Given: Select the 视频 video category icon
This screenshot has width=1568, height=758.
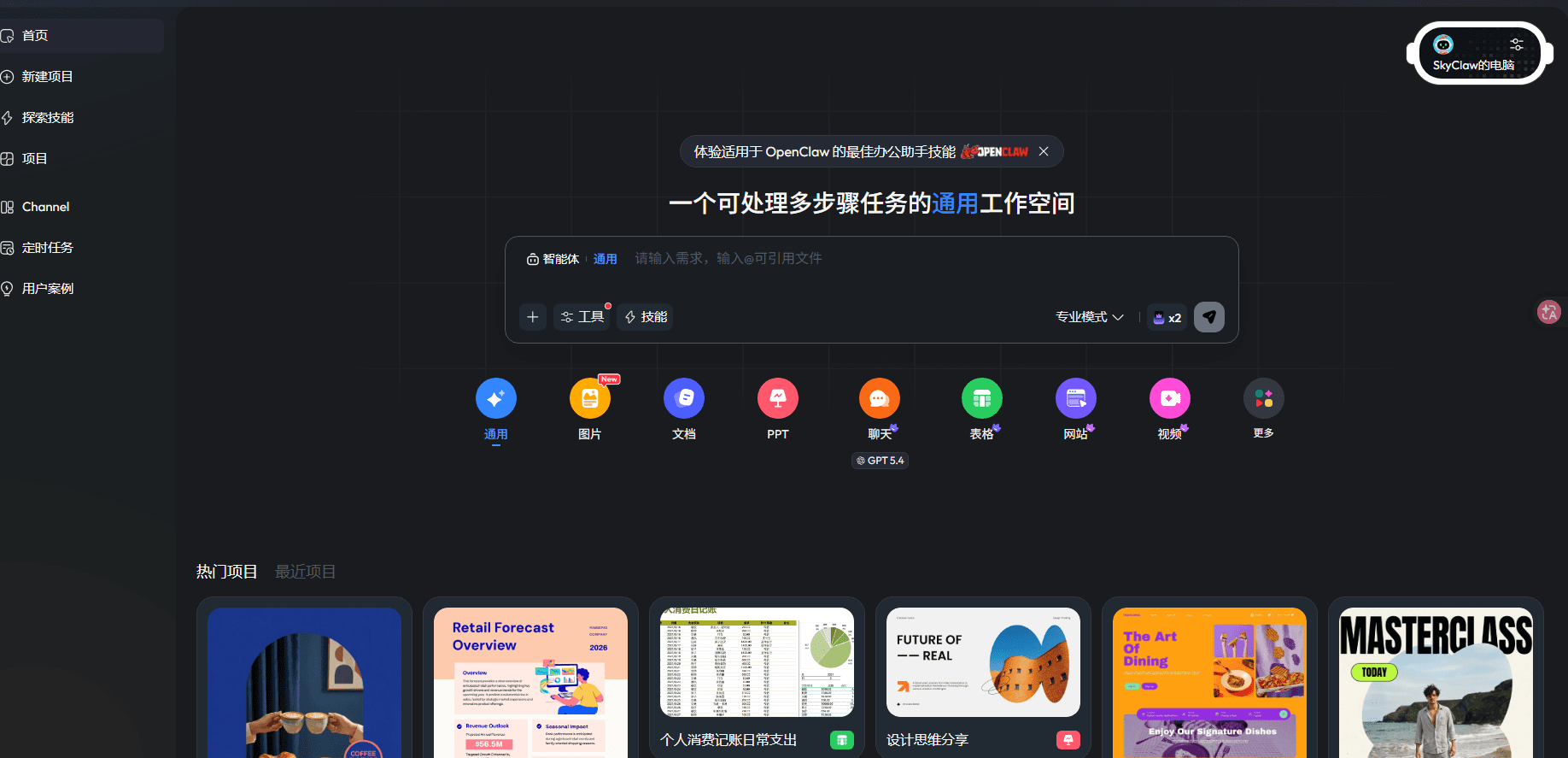Looking at the screenshot, I should [1170, 398].
